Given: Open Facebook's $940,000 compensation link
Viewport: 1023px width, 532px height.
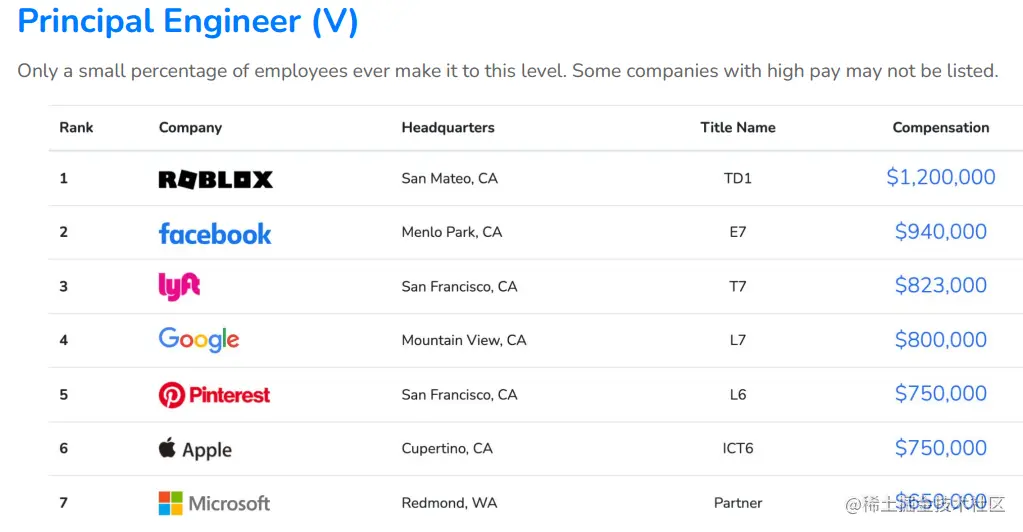Looking at the screenshot, I should [940, 231].
